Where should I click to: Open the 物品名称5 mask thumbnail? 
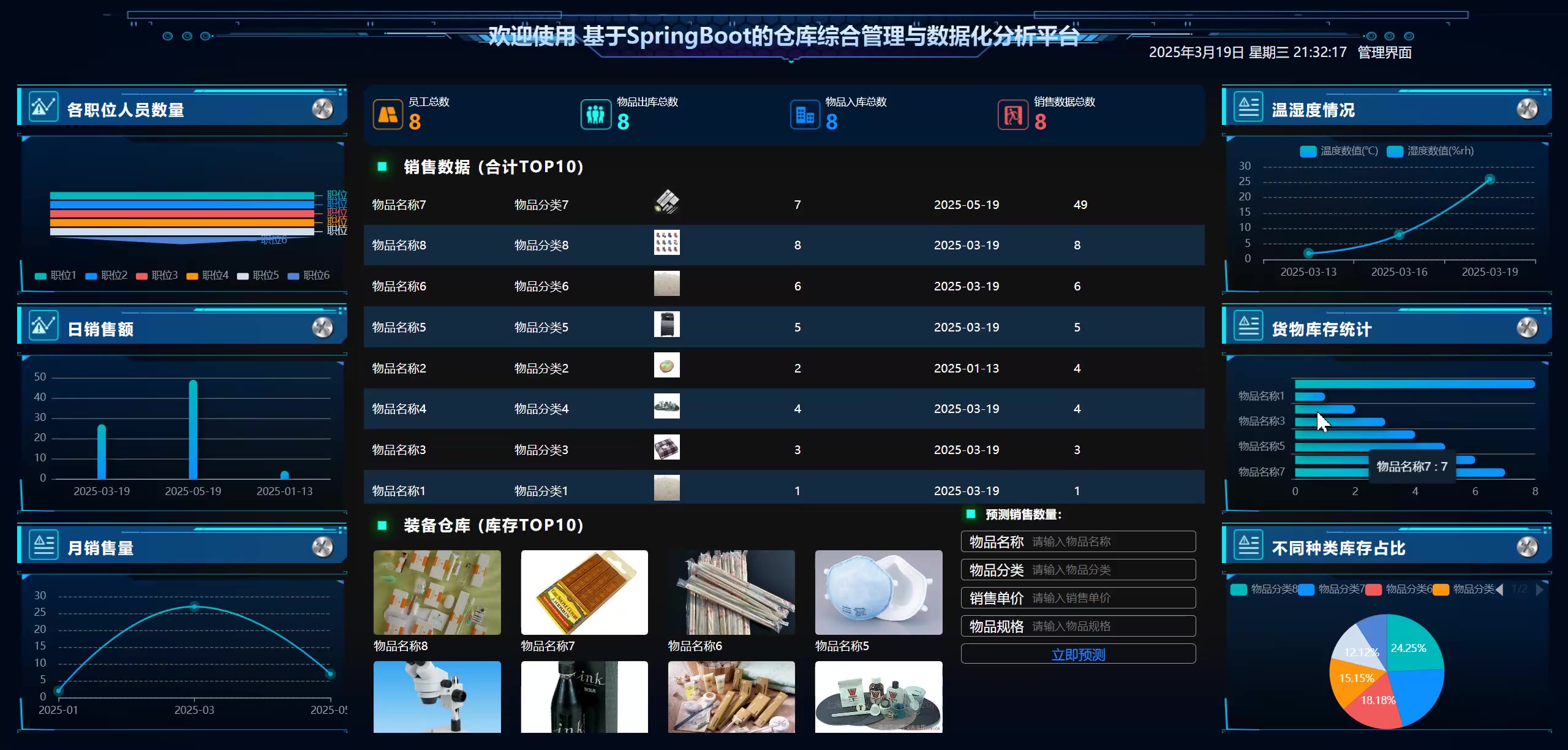[x=878, y=593]
